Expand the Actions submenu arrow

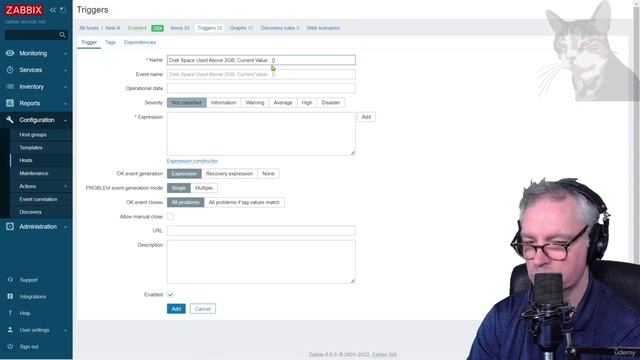tap(65, 186)
